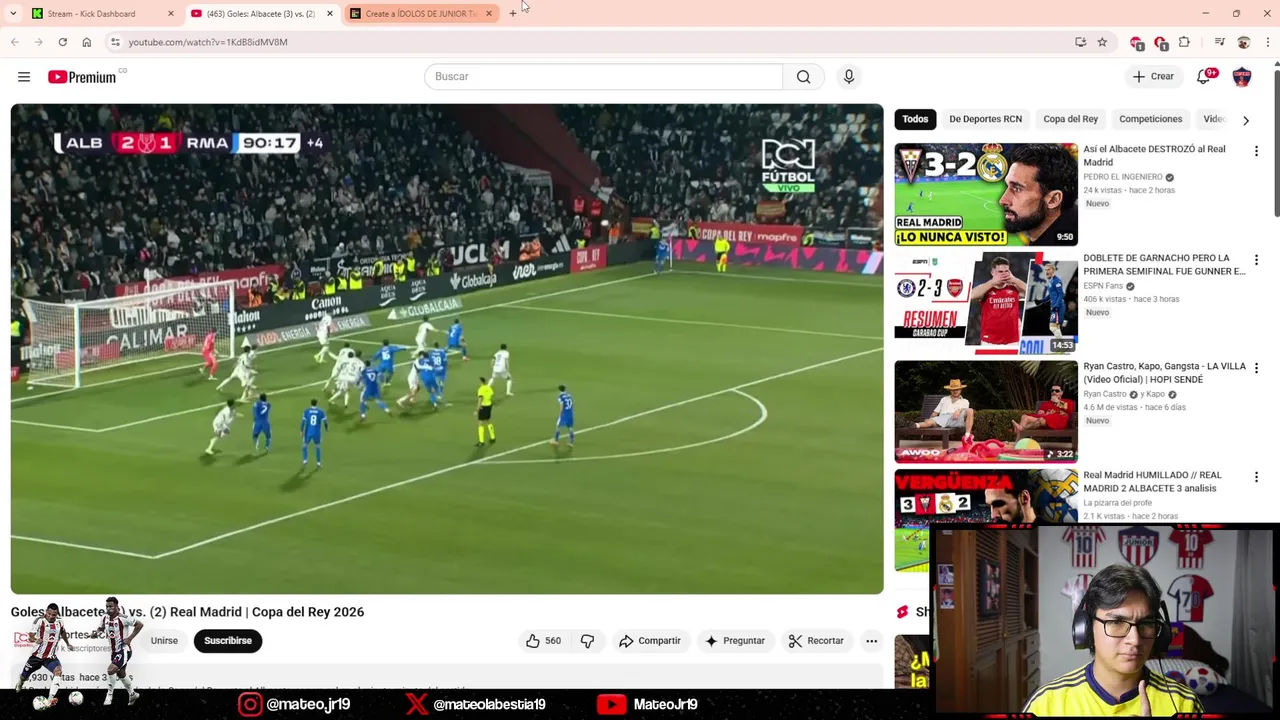
Task: Open the Chrome three-dot menu
Action: point(1267,42)
